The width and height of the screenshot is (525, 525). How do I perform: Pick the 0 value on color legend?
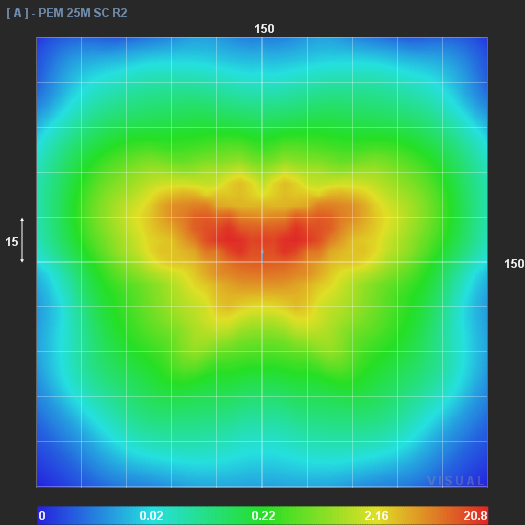coord(42,515)
